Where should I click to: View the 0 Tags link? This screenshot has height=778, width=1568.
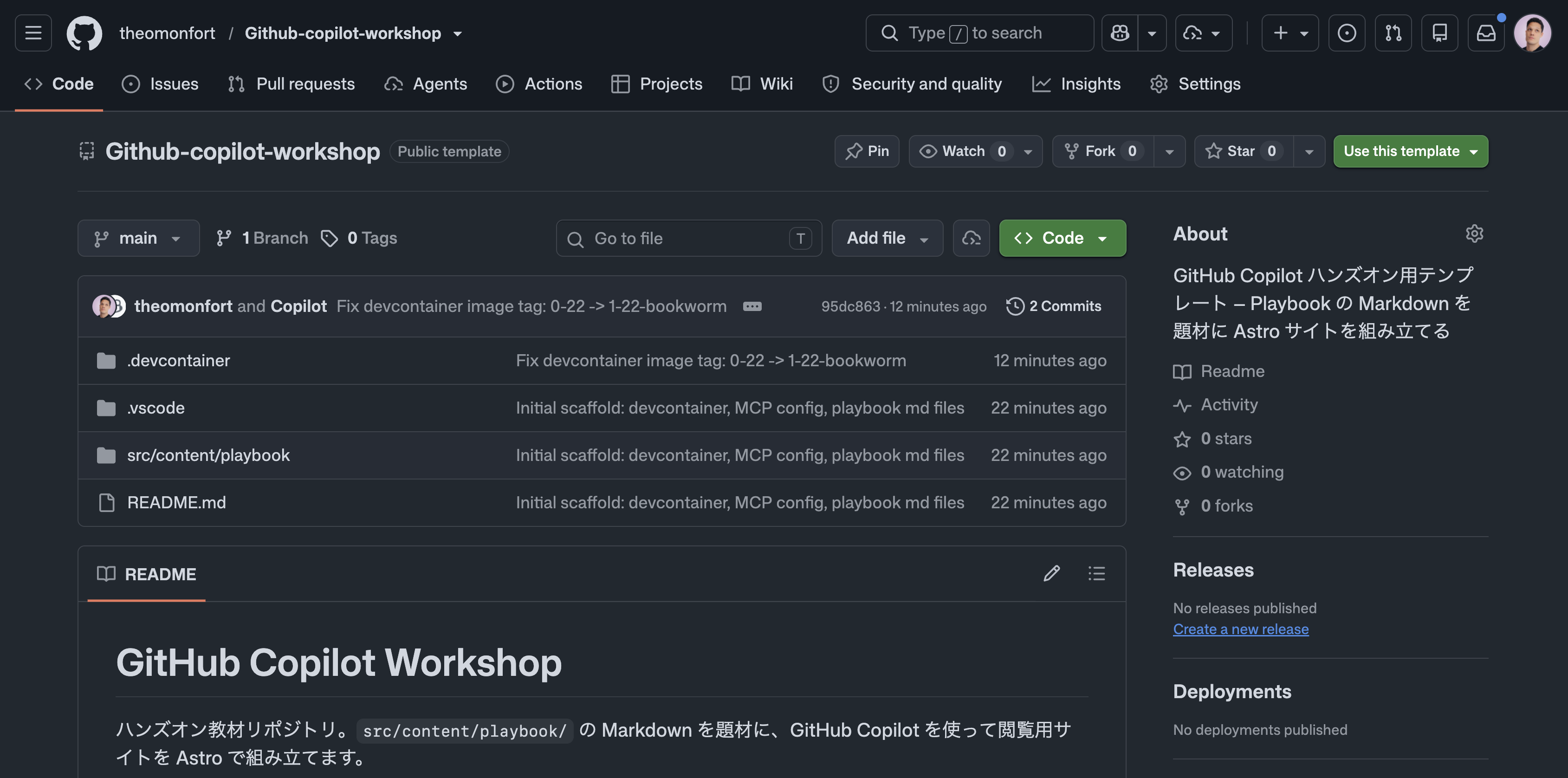pos(359,238)
